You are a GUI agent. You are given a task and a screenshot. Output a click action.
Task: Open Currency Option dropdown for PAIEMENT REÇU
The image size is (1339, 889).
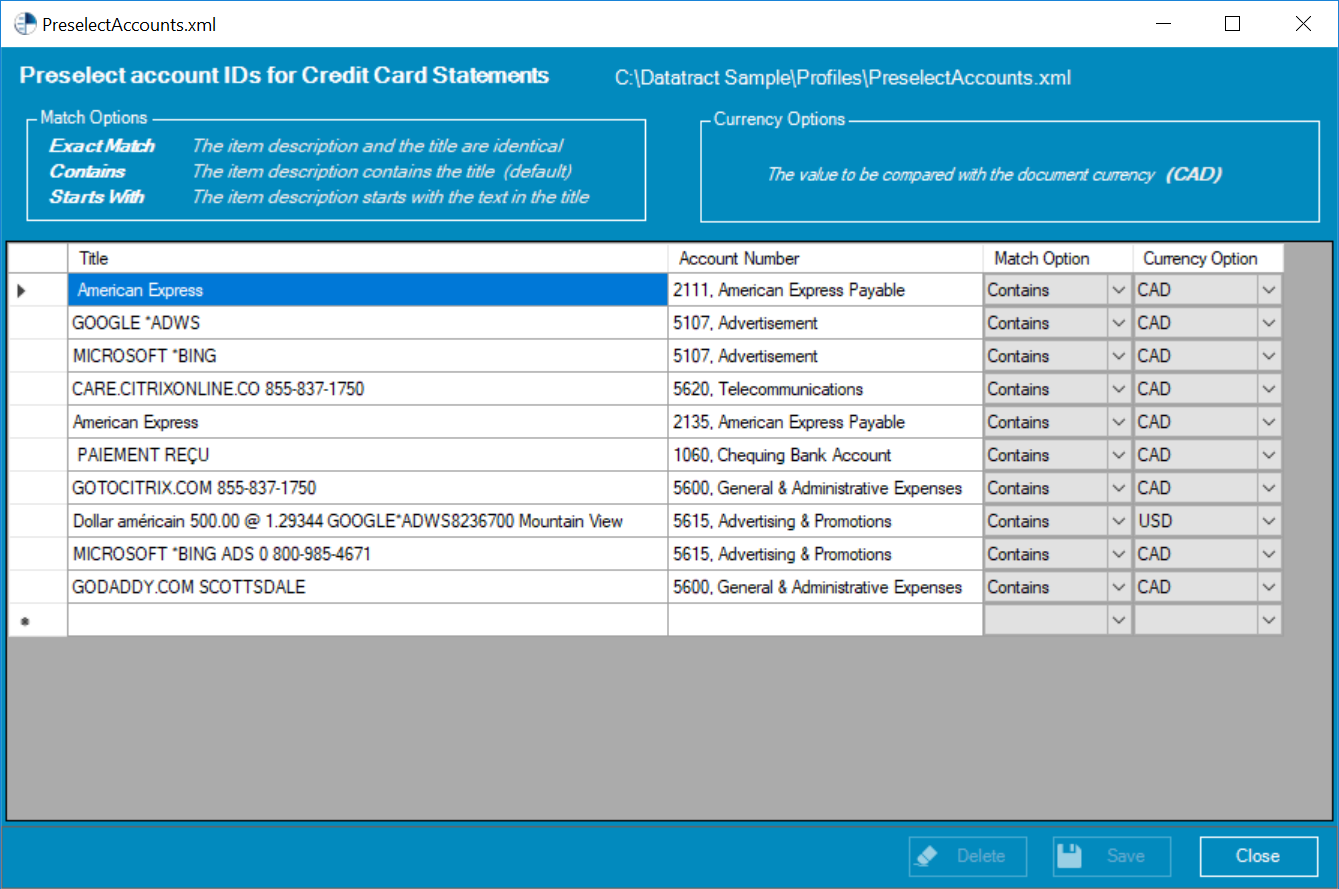[1269, 455]
